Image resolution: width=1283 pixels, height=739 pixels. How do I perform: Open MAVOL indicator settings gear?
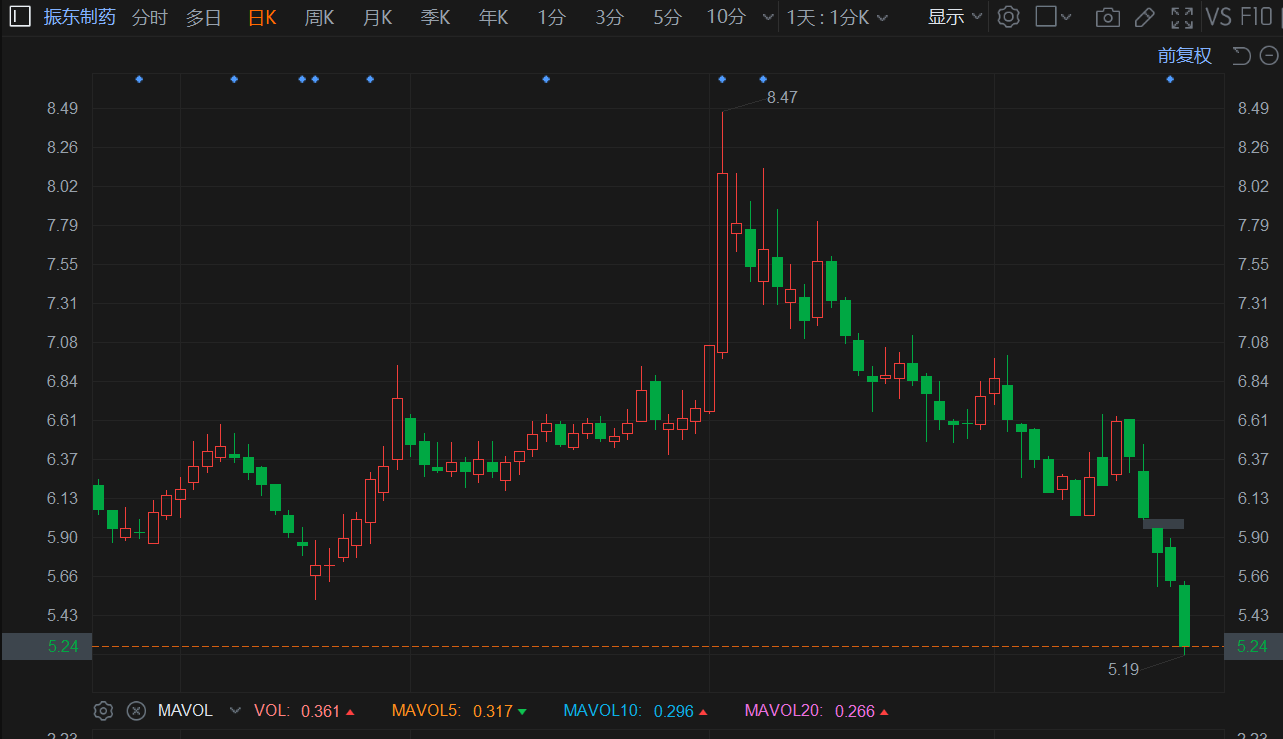103,711
